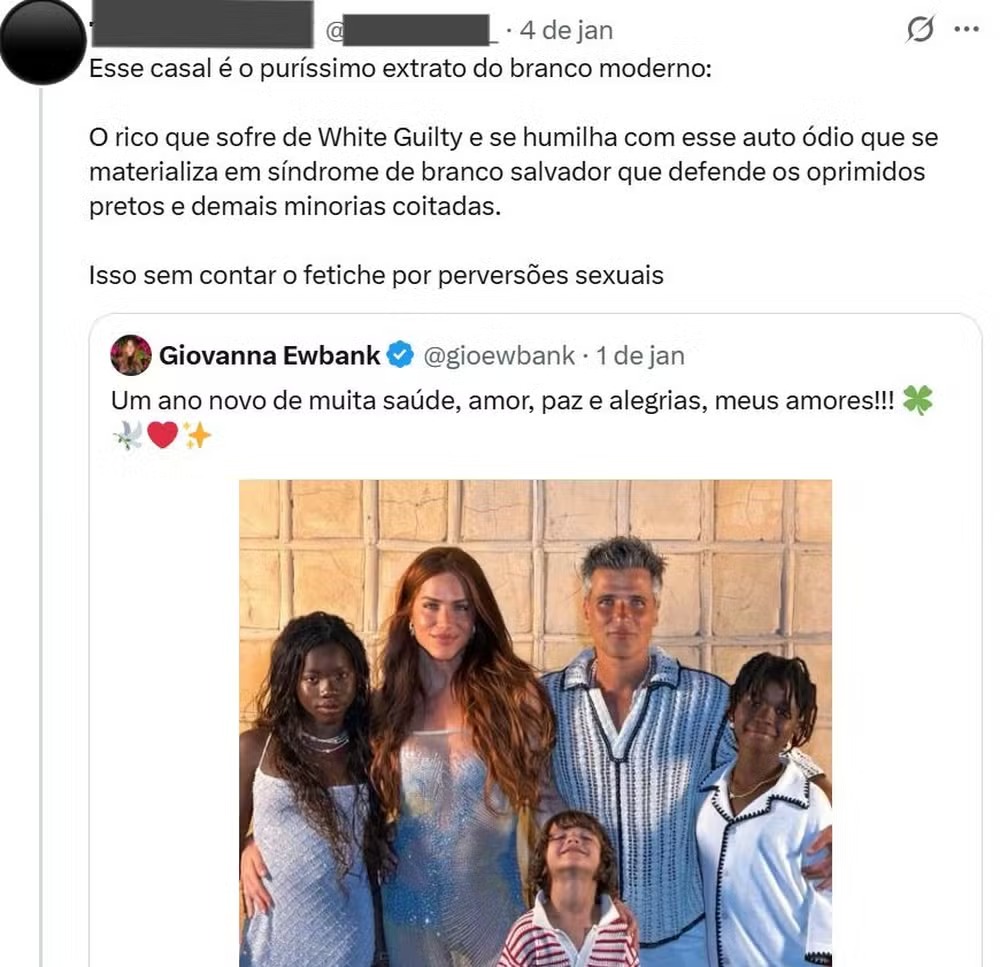Screen dimensions: 1000x967
Task: Click the vertical thread line below avatar
Action: click(42, 500)
